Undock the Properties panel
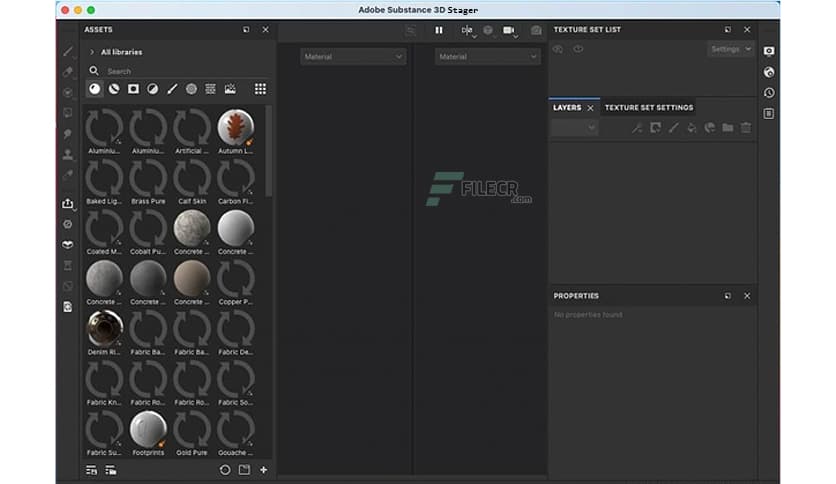This screenshot has height=484, width=836. click(x=728, y=295)
